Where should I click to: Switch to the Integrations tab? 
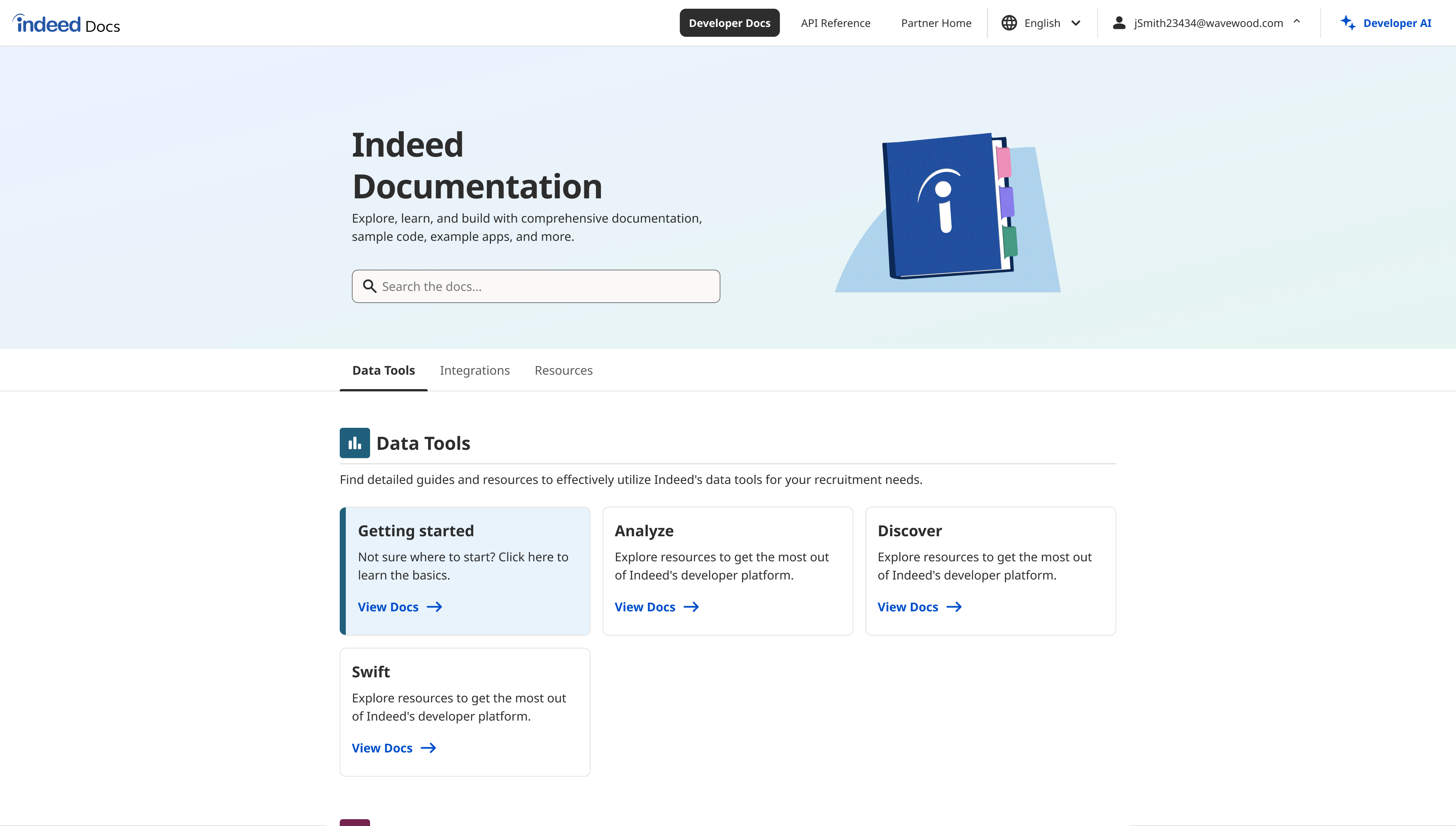(x=474, y=371)
